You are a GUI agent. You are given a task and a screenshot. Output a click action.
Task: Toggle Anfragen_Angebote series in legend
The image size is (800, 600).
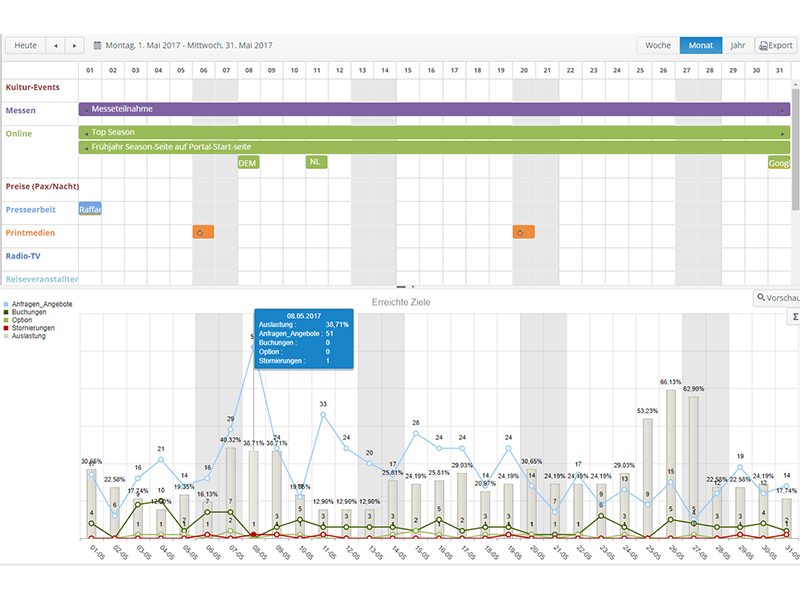click(40, 304)
